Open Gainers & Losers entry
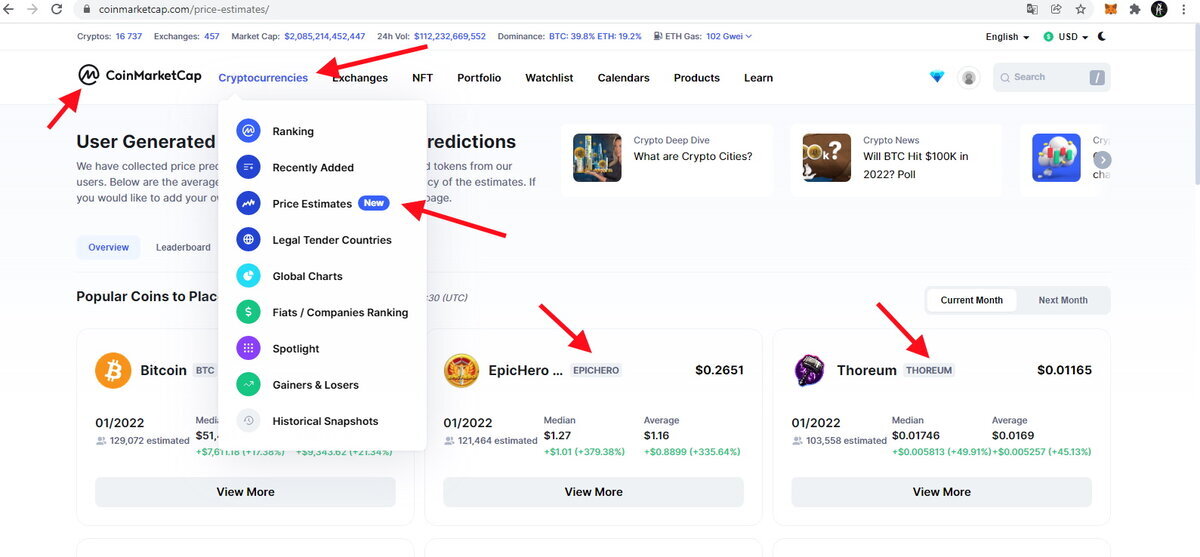The height and width of the screenshot is (557, 1200). coord(315,384)
